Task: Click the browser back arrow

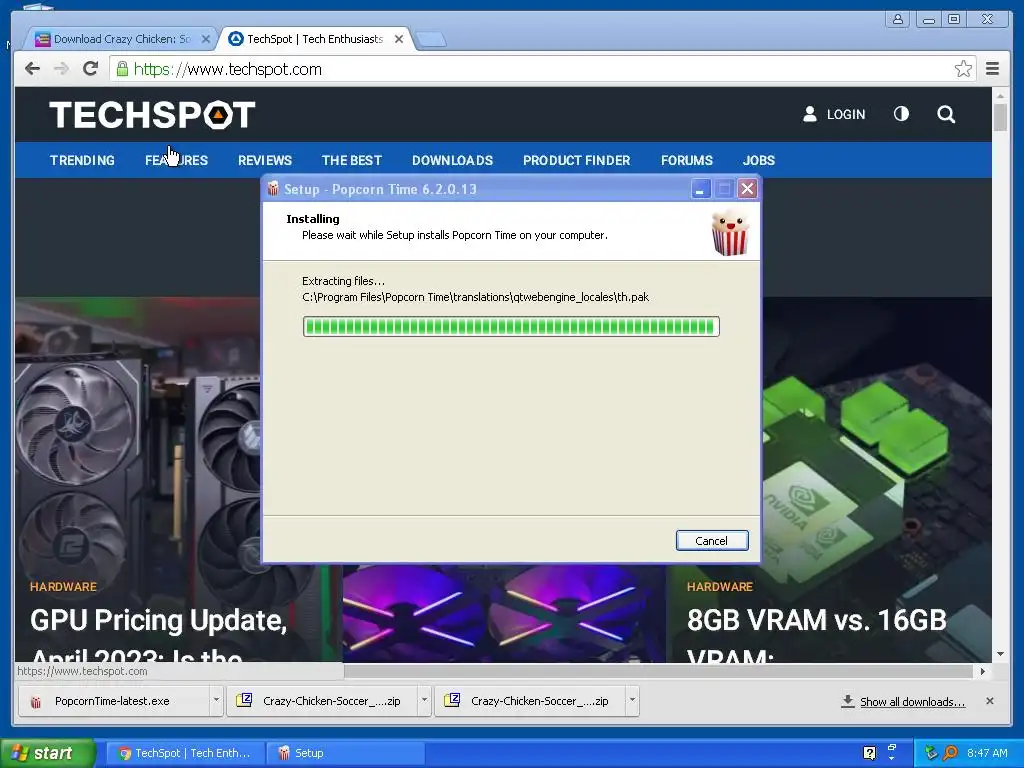Action: click(x=32, y=69)
